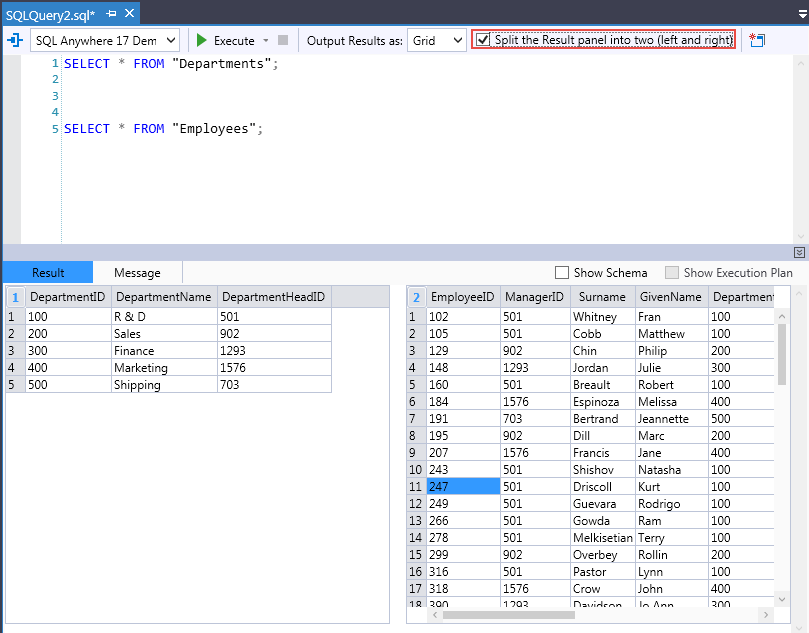Click the connection icon left of database dropdown

click(x=15, y=41)
